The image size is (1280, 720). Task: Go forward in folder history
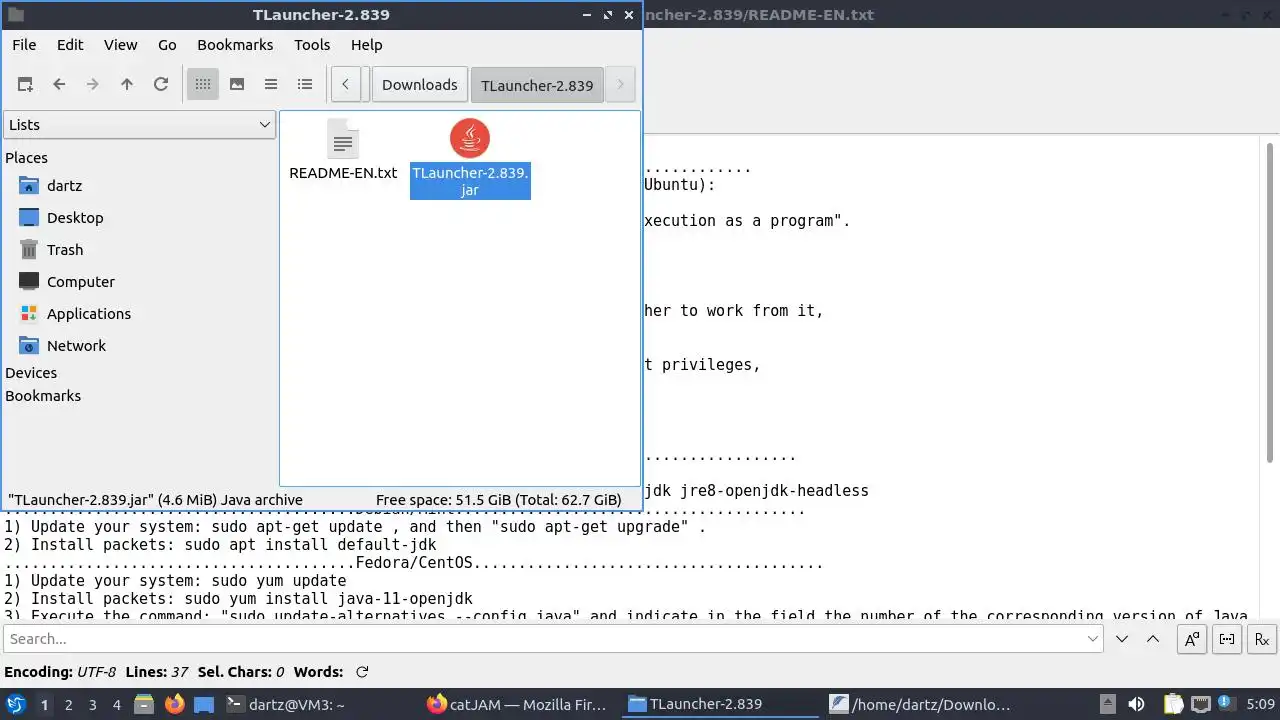pos(93,85)
